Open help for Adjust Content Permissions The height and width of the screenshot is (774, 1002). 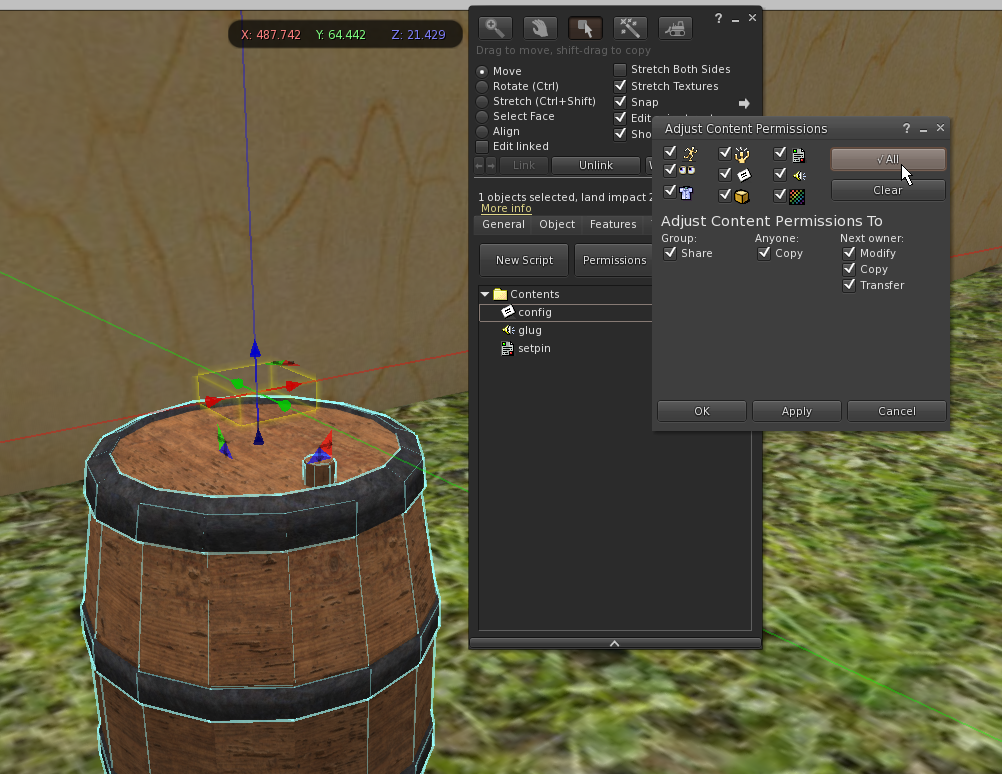click(907, 129)
